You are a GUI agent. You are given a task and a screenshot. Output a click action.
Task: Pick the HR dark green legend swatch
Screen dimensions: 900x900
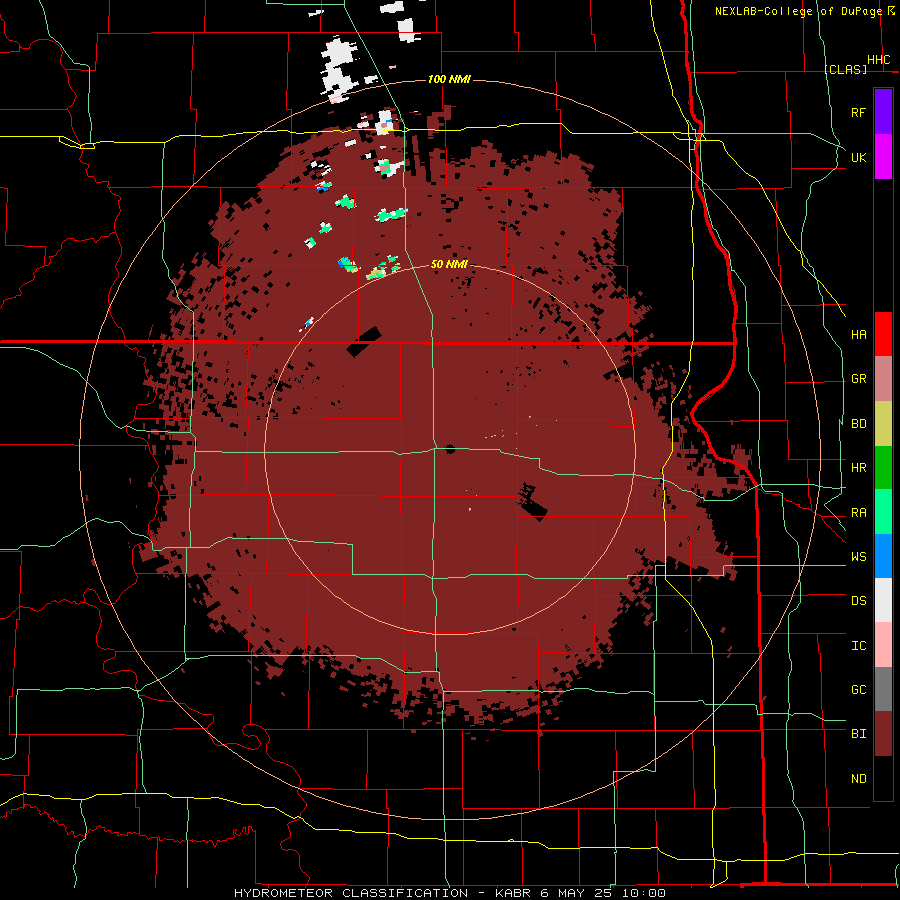point(883,468)
